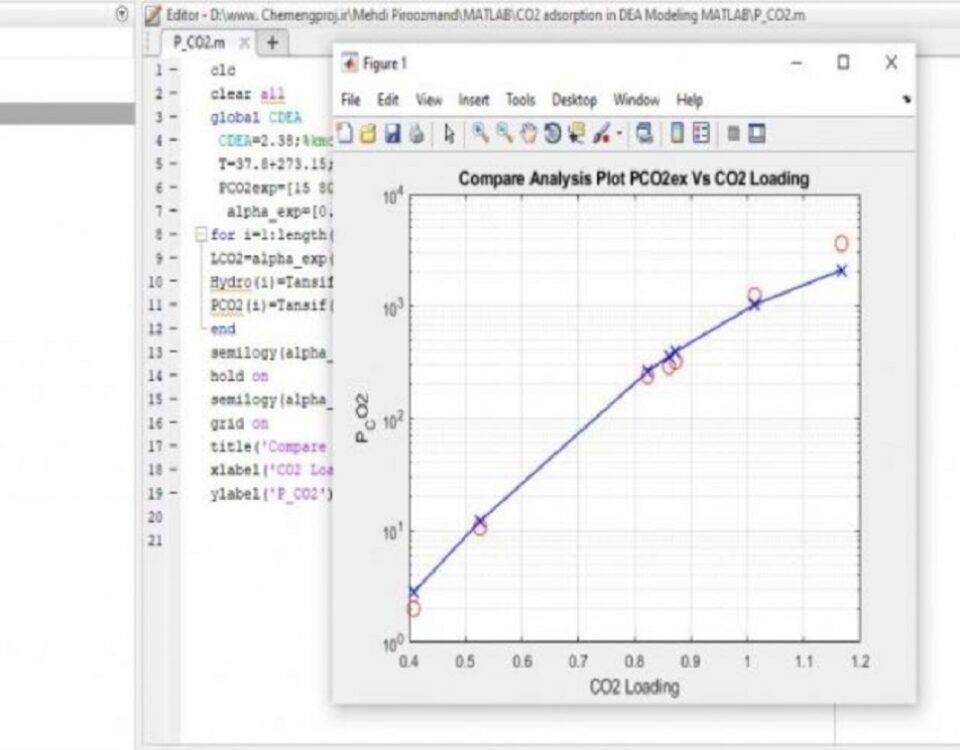Close the Figure 1 window

[891, 62]
